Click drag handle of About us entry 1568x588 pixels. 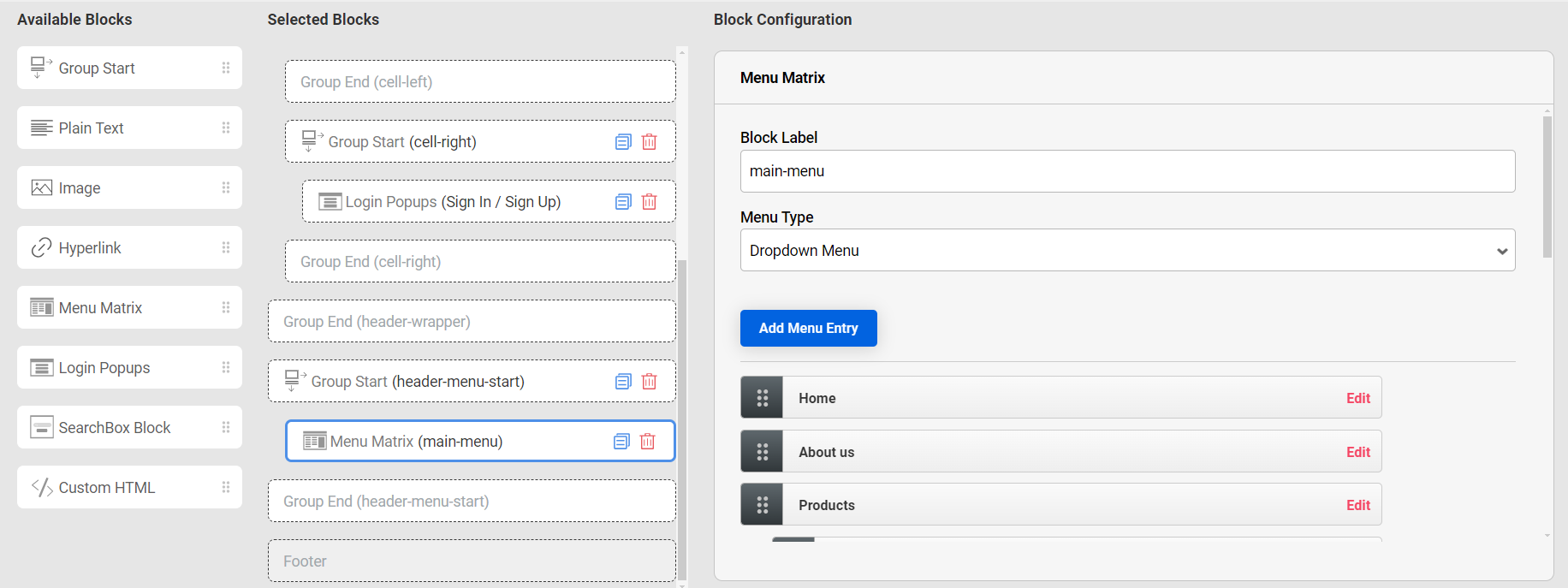[x=762, y=452]
